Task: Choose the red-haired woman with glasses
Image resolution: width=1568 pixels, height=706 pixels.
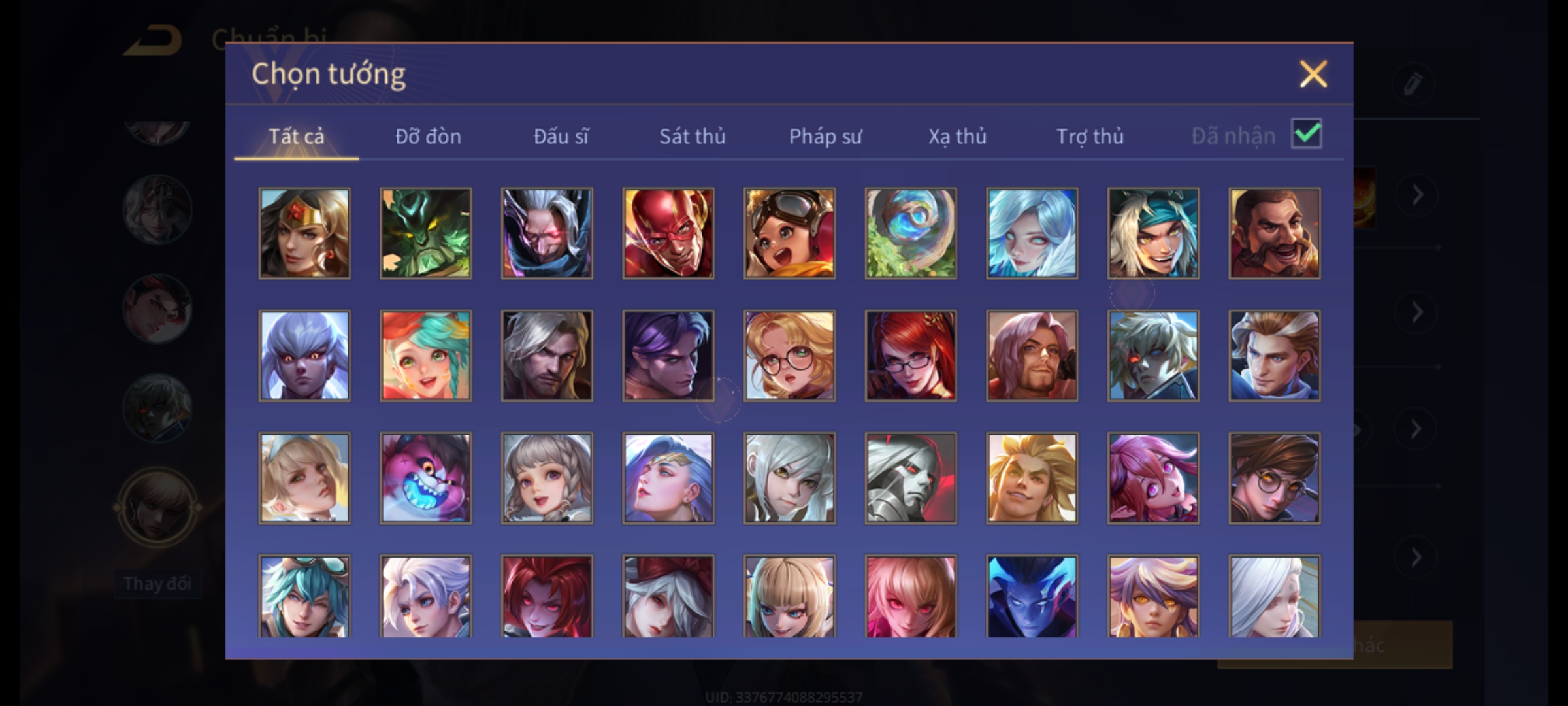Action: tap(911, 356)
